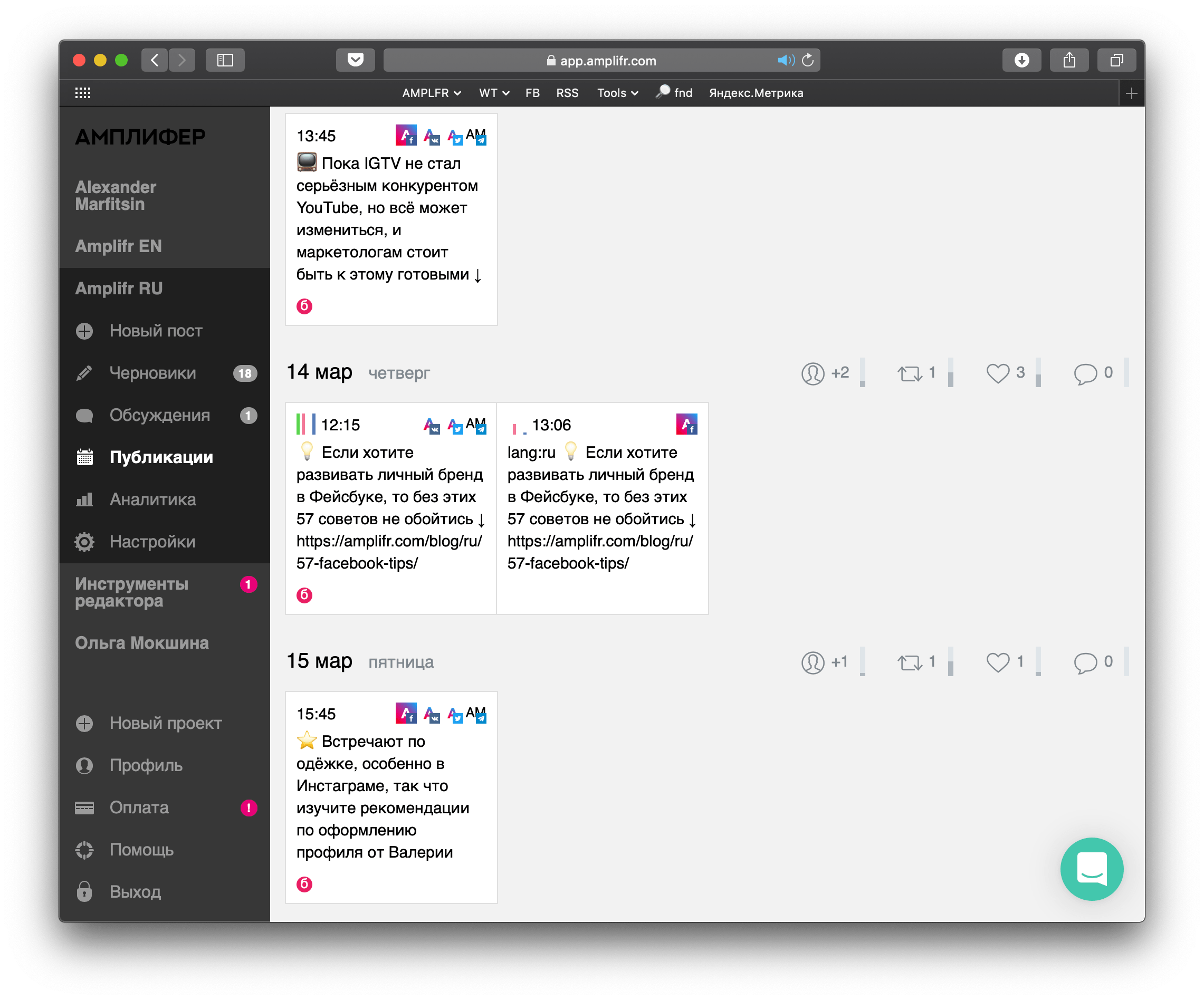Click the Профиль user icon
This screenshot has height=1000, width=1204.
tap(84, 766)
